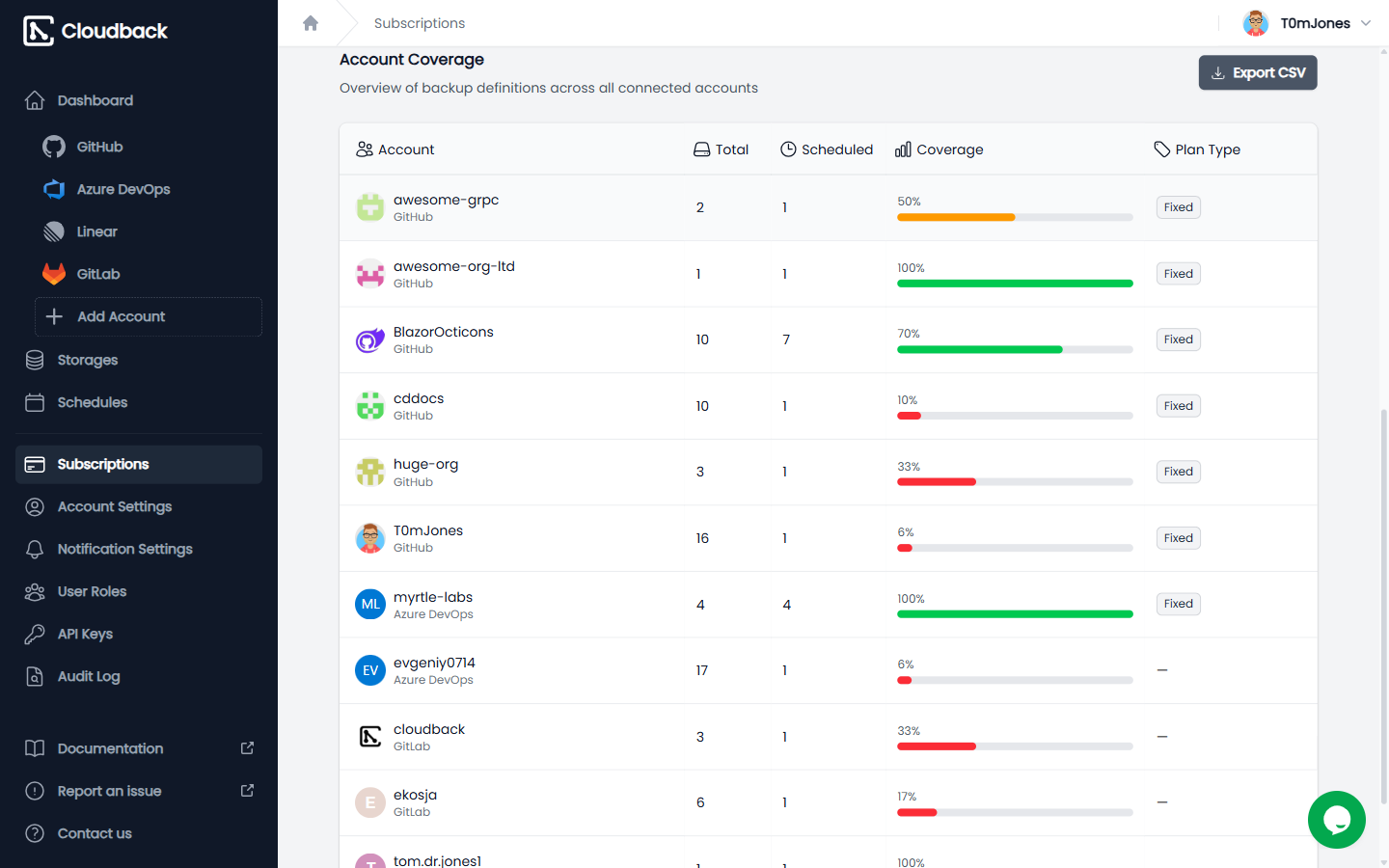This screenshot has width=1389, height=868.
Task: Open the Dashboard menu item
Action: (139, 100)
